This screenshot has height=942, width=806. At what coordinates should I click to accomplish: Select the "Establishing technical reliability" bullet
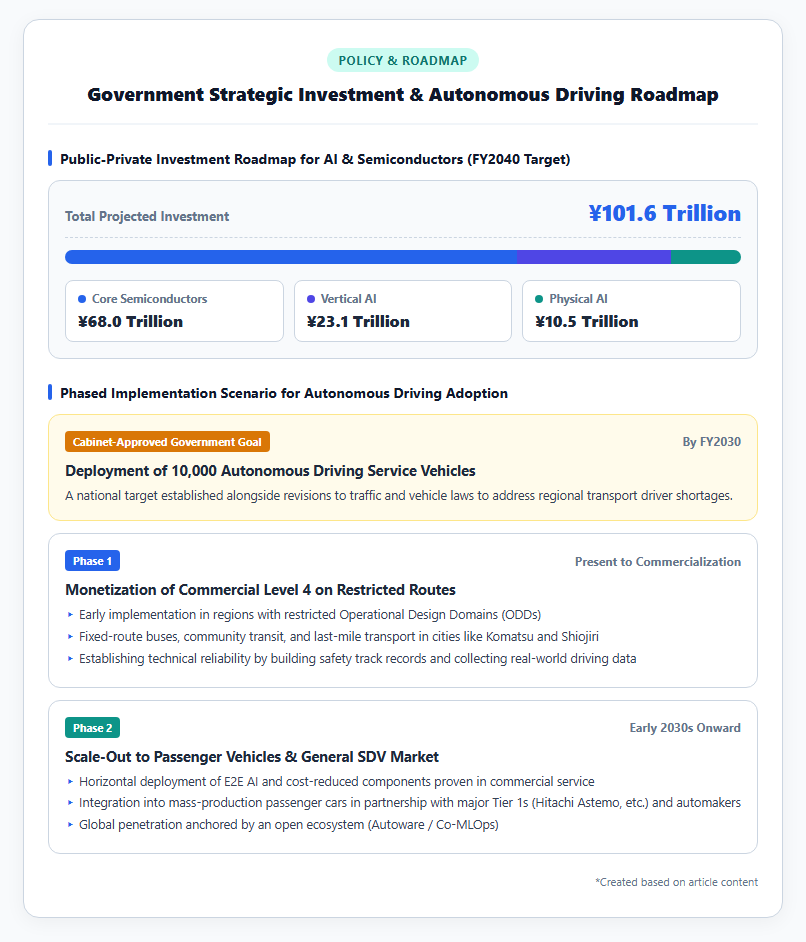(357, 658)
